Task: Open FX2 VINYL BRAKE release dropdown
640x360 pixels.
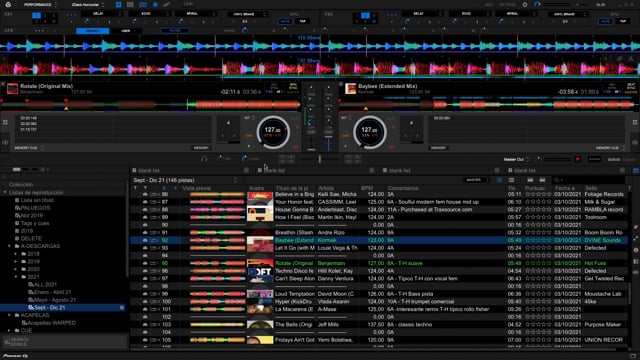Action: [567, 14]
